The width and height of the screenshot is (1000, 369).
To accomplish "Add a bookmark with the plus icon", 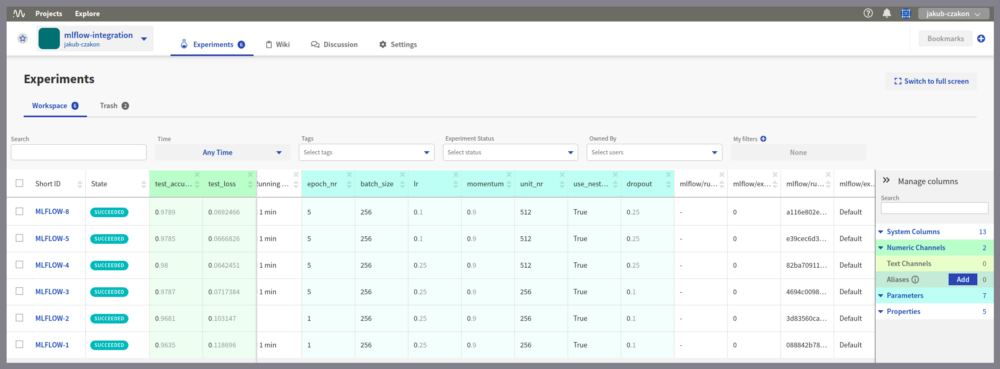I will coord(982,39).
